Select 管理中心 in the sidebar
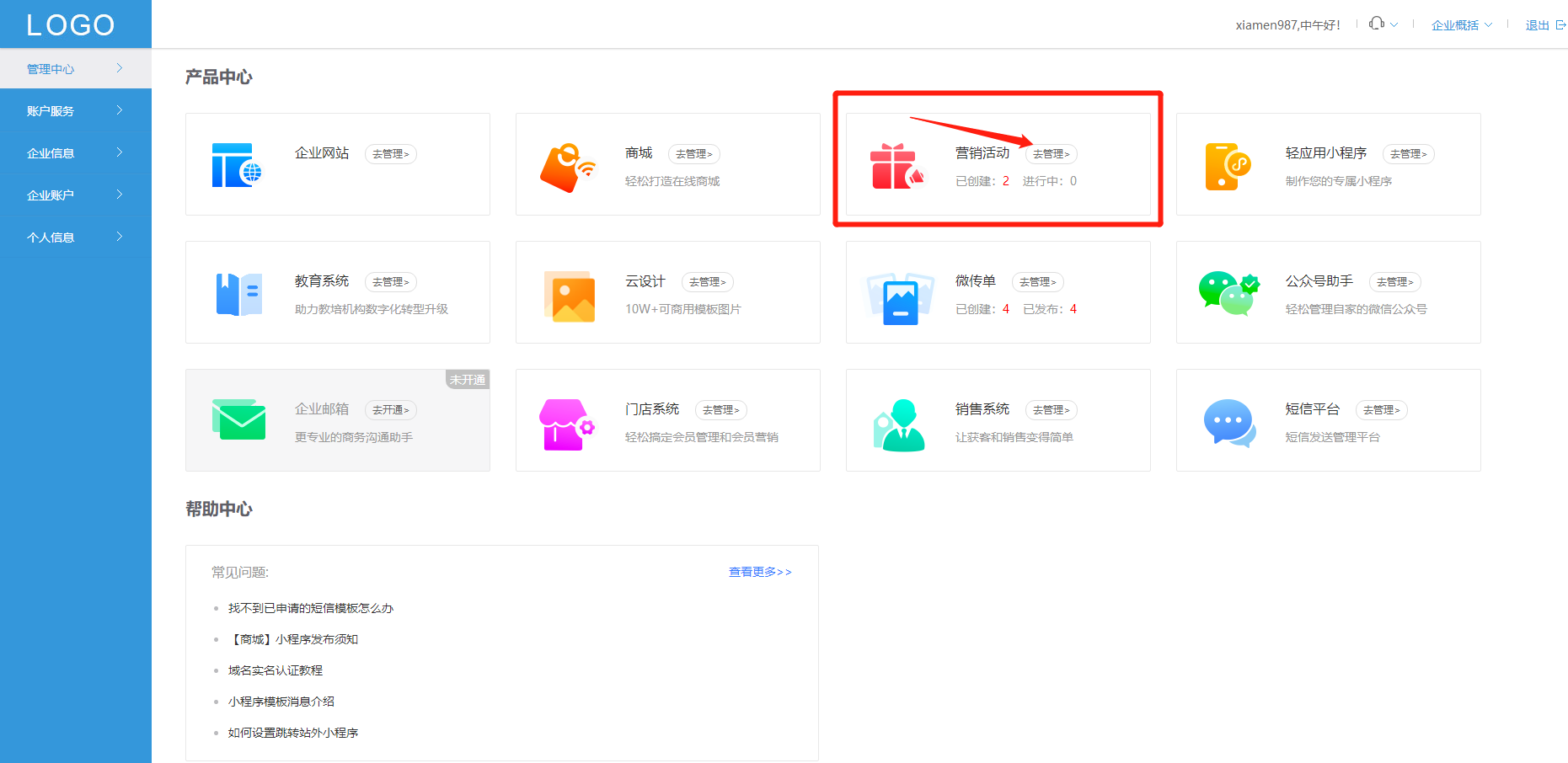Viewport: 1568px width, 763px height. coord(51,68)
